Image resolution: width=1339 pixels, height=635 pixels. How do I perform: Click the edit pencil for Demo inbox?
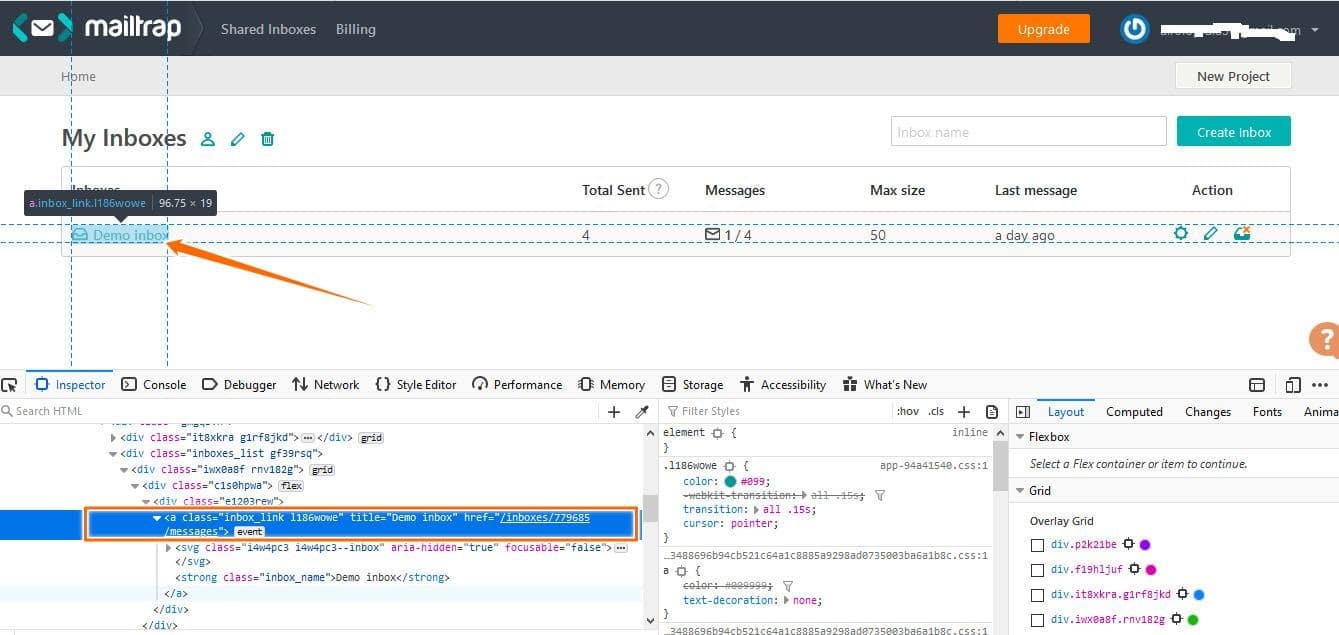(1211, 234)
